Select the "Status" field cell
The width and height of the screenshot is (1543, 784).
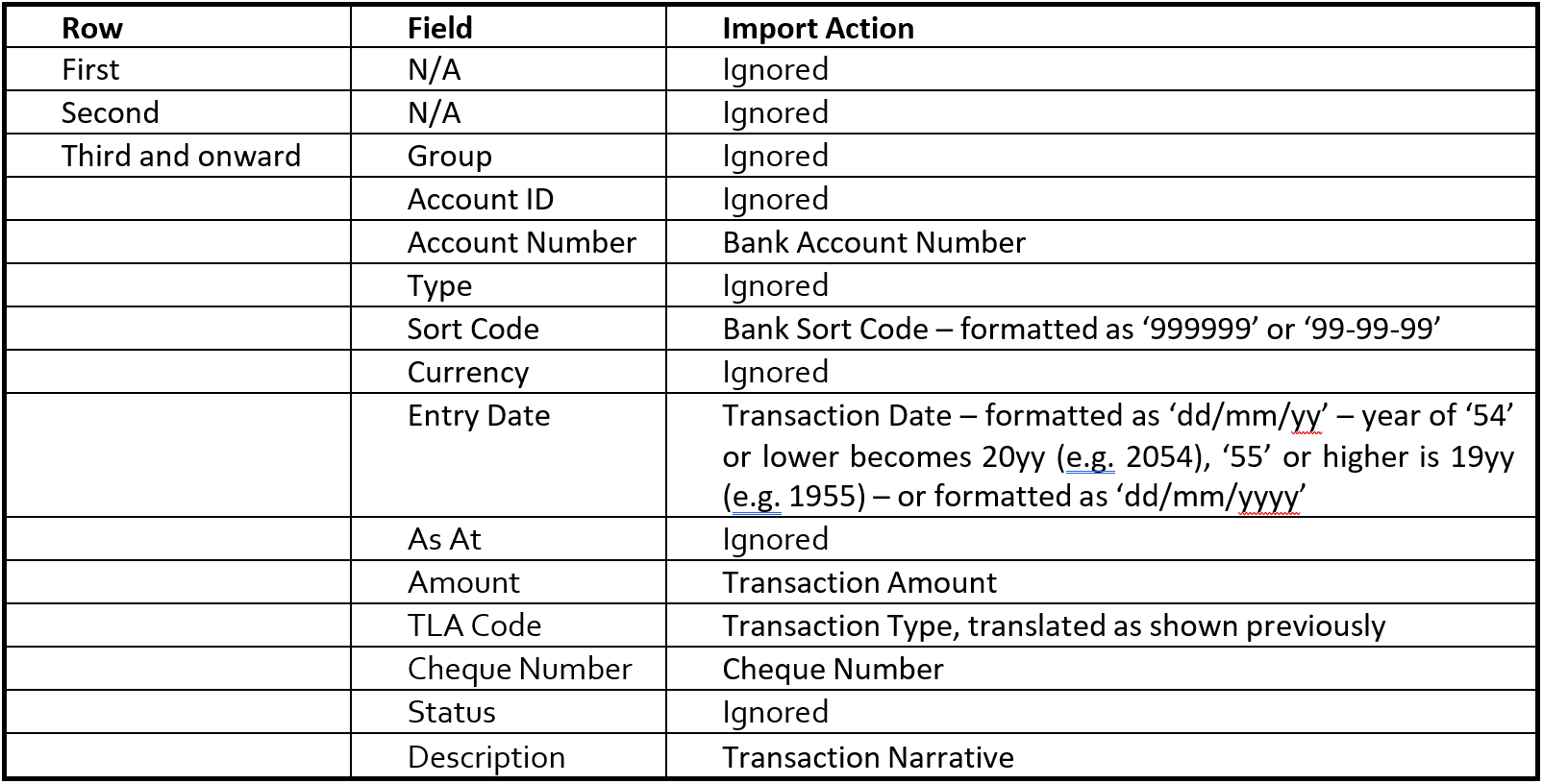point(451,712)
